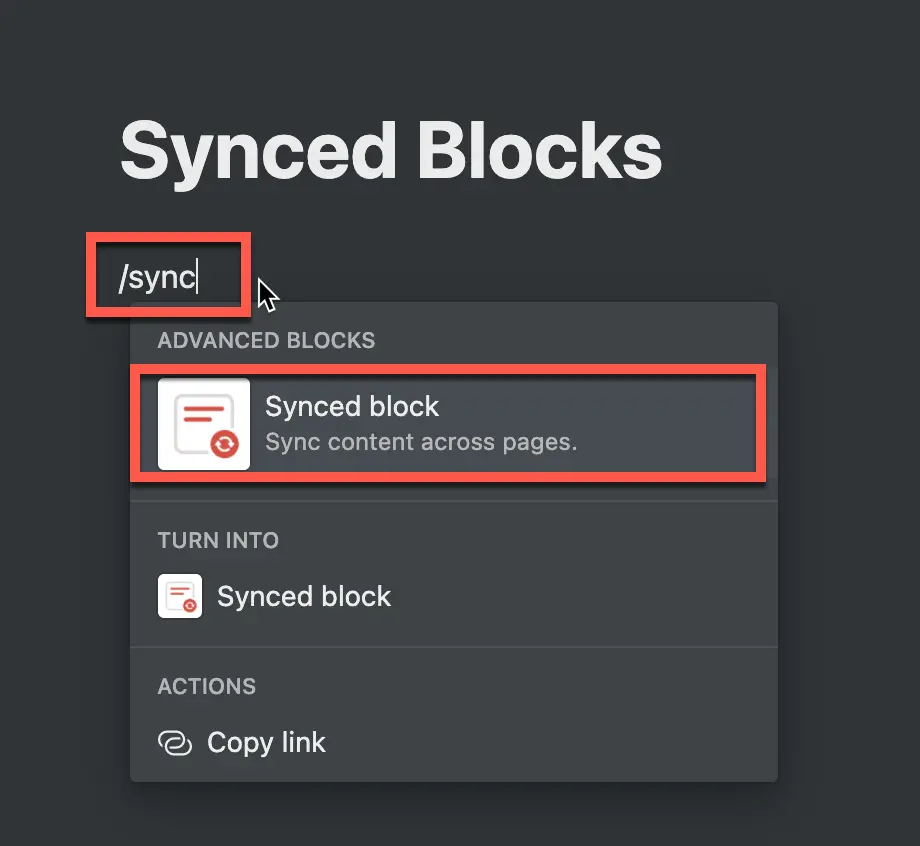Click the Synced Blocks page title
Screen dimensions: 920x846
(x=391, y=151)
